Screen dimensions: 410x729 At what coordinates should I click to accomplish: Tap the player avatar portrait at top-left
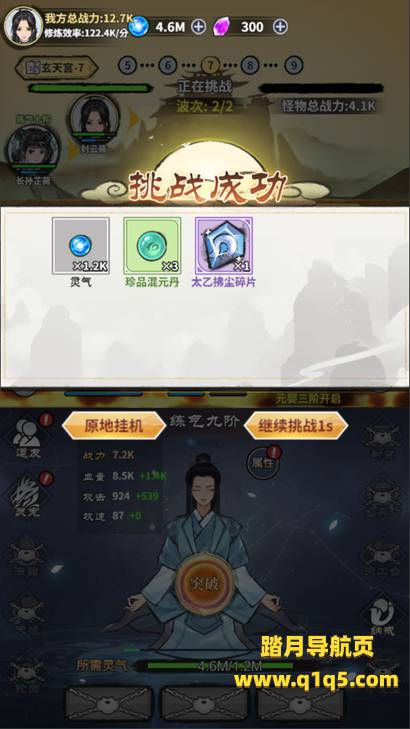[23, 26]
